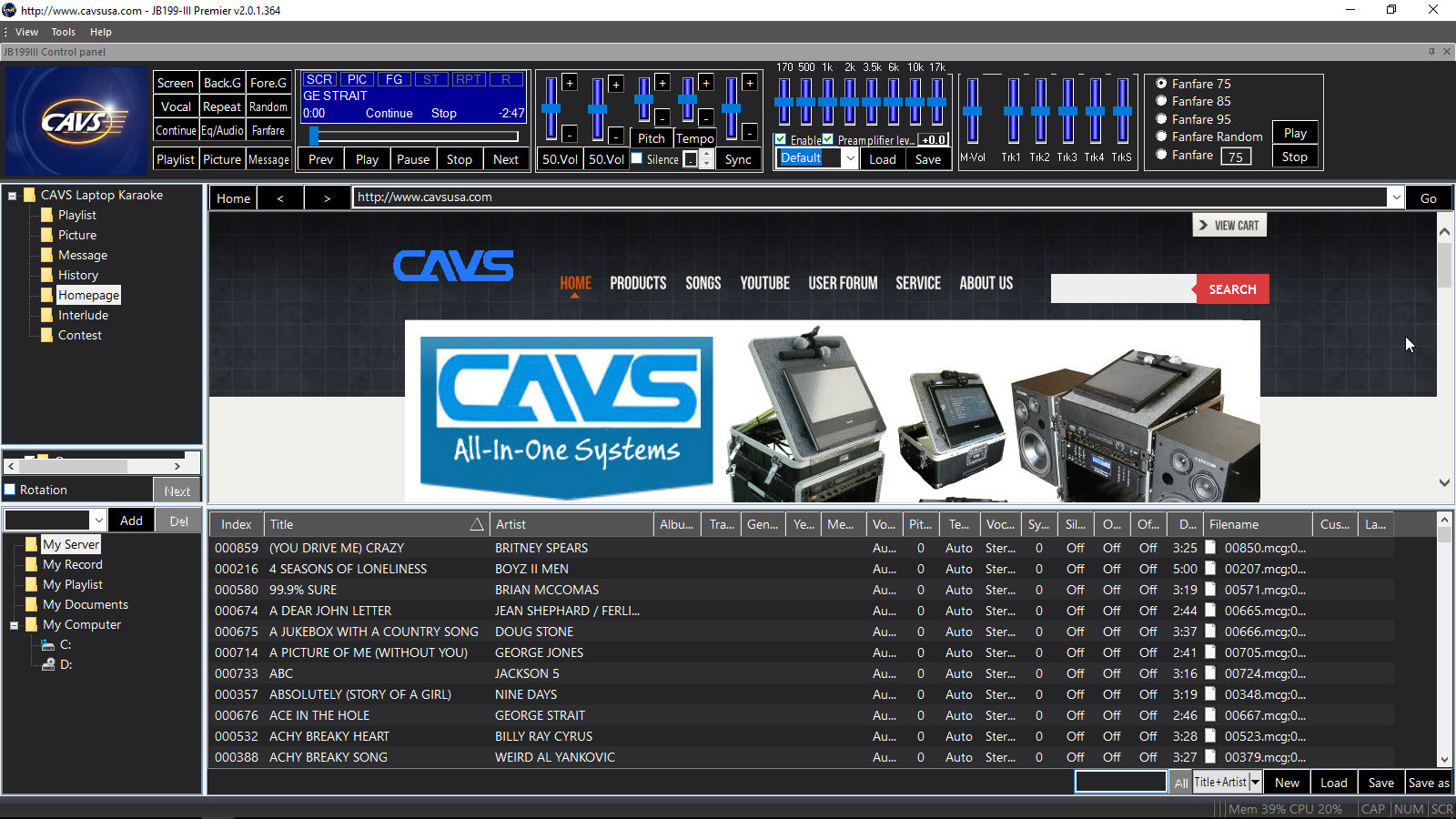Click the D: disc drive icon
This screenshot has width=1456, height=819.
coord(48,664)
